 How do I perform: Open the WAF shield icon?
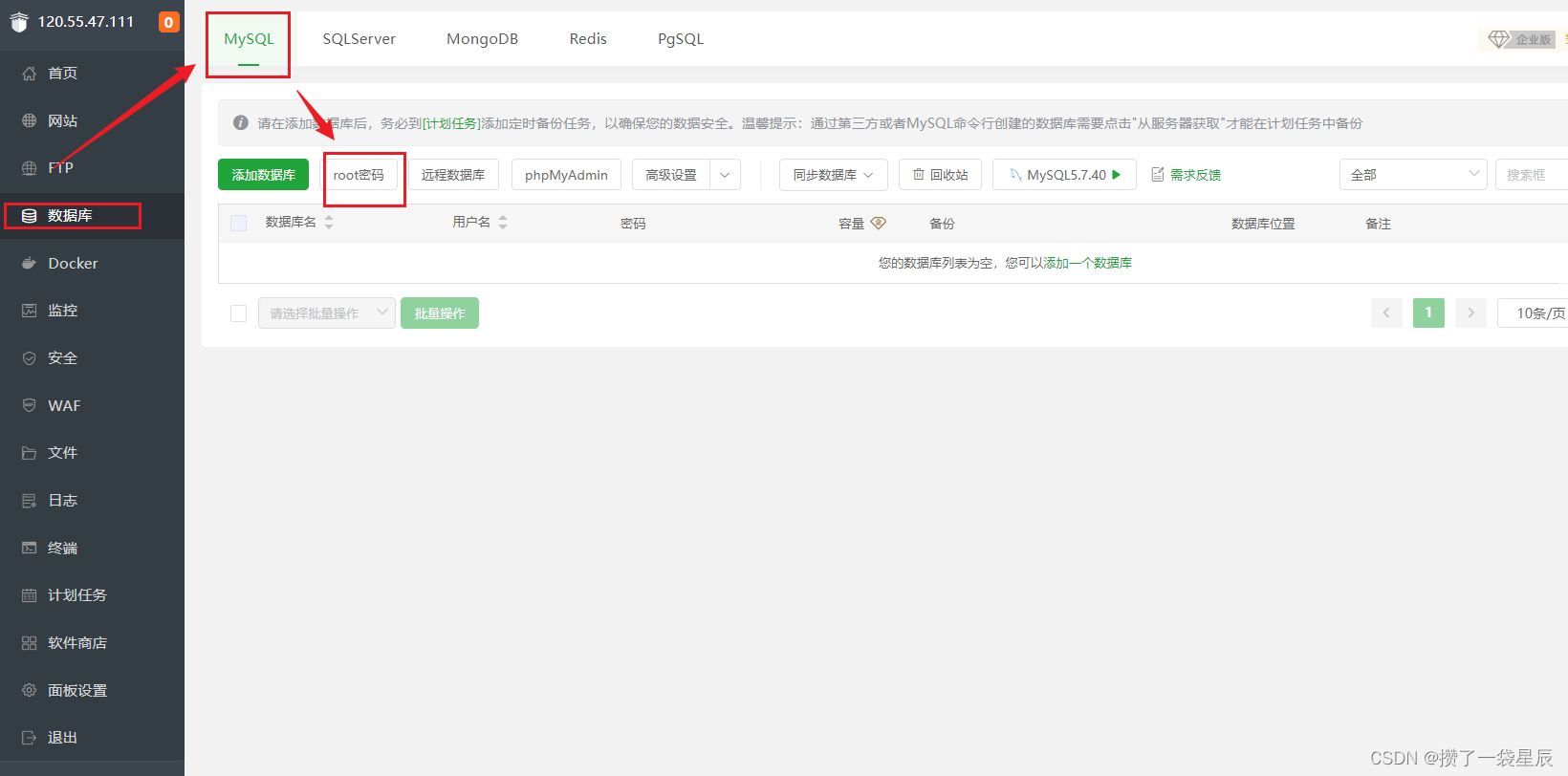29,405
